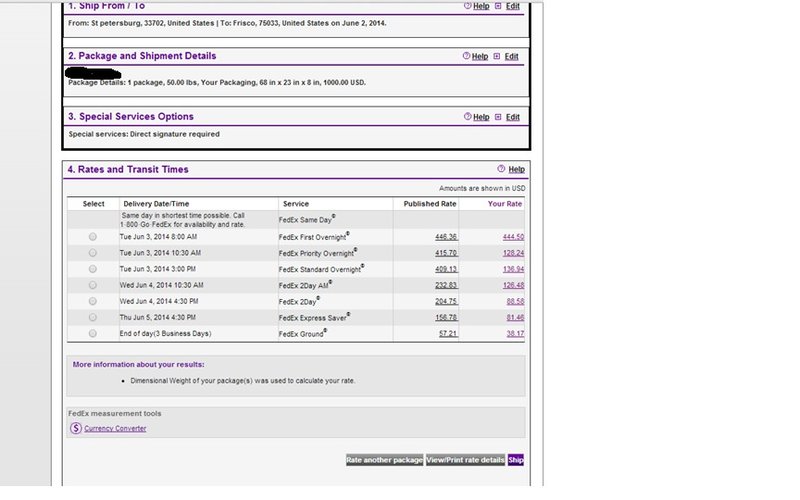This screenshot has height=500, width=800.
Task: Open Express Saver your rate 81.46
Action: coord(515,317)
